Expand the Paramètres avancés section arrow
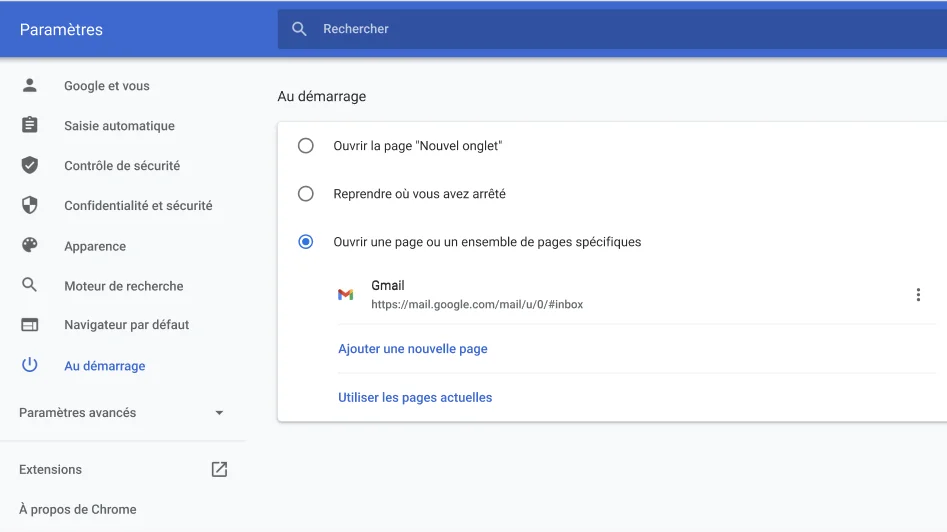This screenshot has width=947, height=532. [219, 413]
